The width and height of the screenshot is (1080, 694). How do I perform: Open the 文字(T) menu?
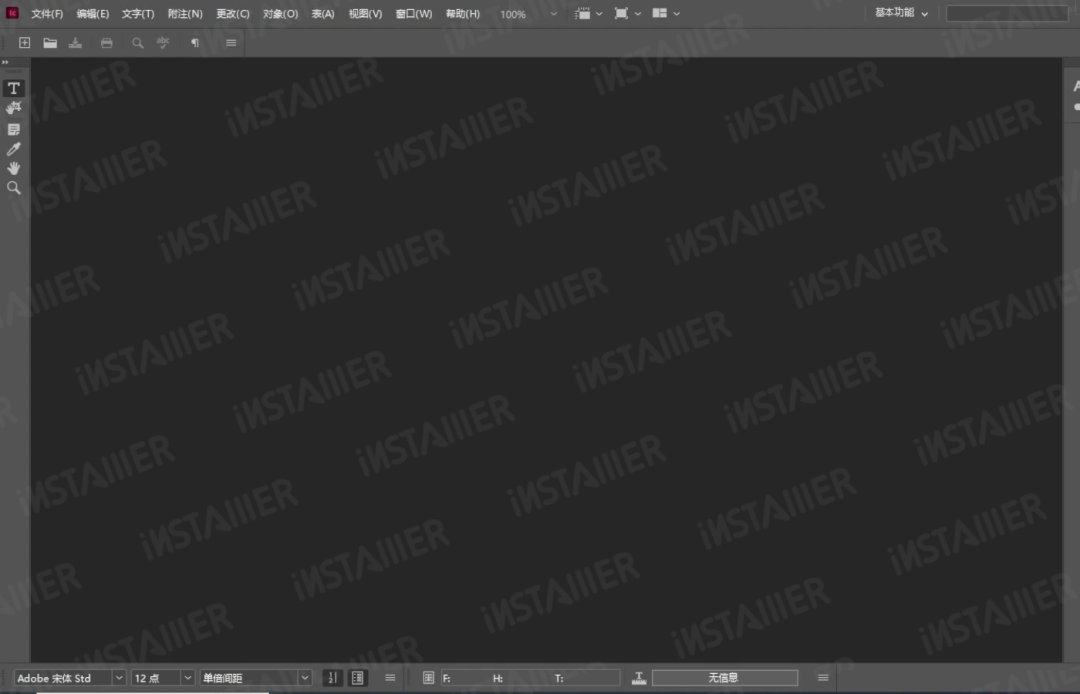coord(138,14)
